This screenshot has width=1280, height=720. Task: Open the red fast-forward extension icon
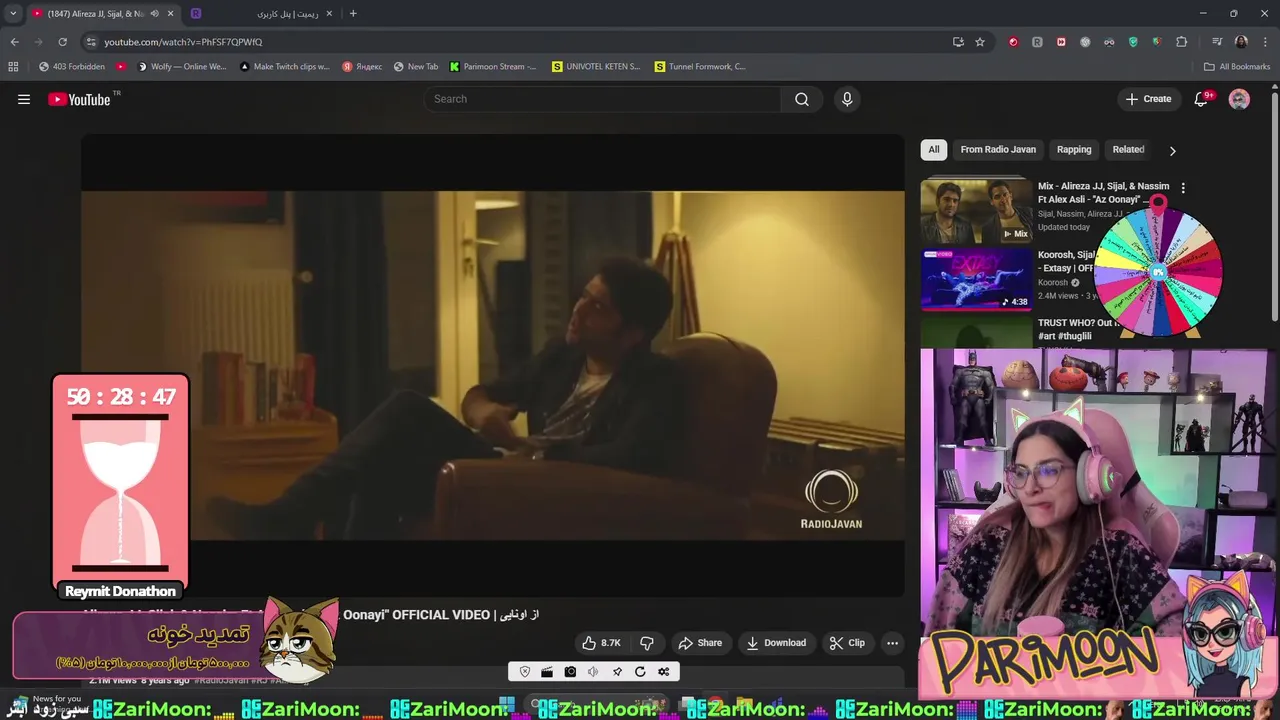[1061, 42]
